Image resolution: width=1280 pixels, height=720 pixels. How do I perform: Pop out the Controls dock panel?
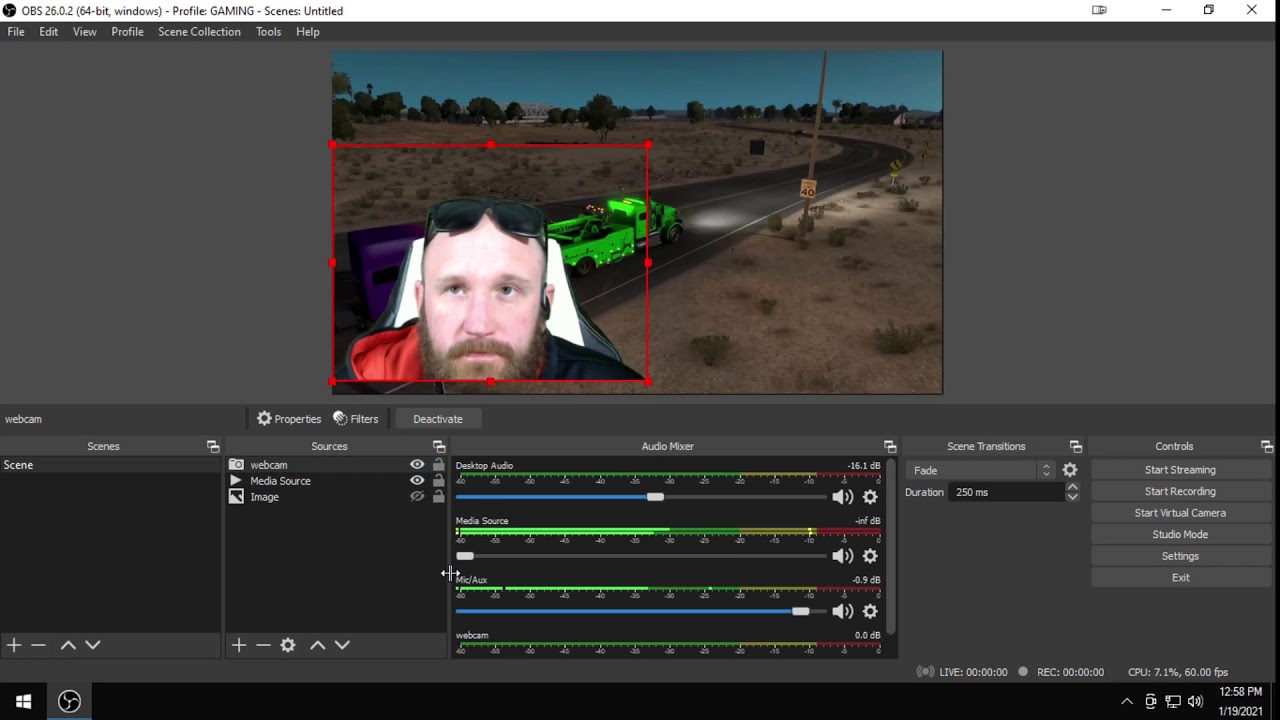pos(1267,446)
